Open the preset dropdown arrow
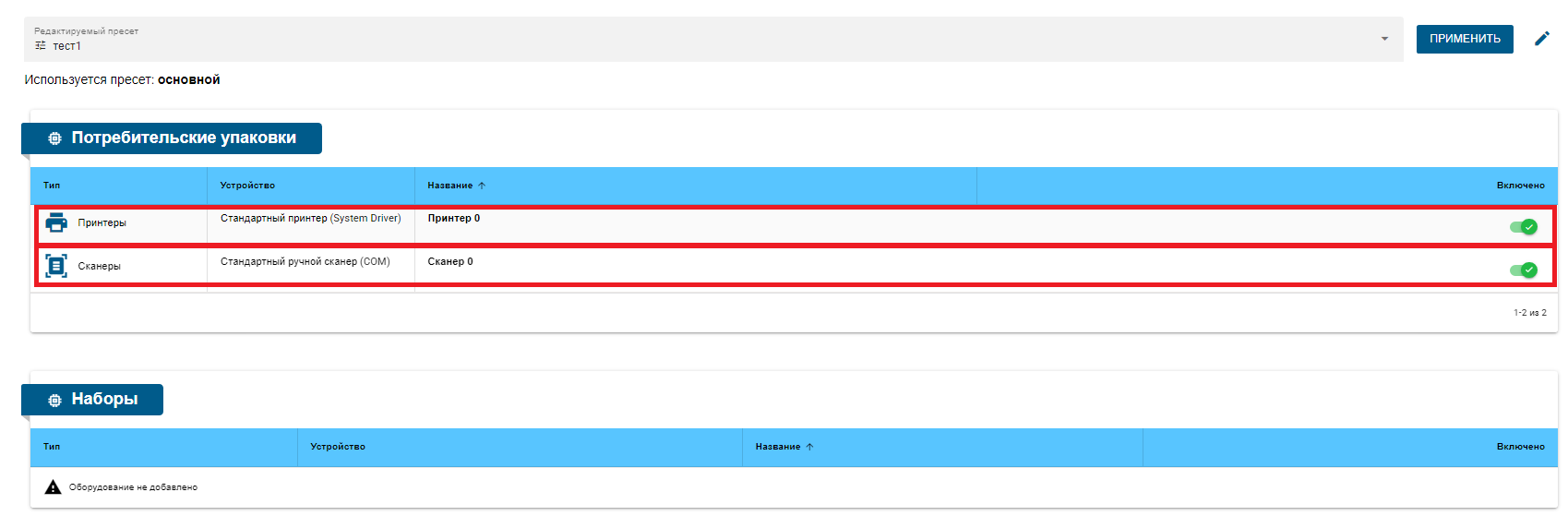 tap(1384, 39)
